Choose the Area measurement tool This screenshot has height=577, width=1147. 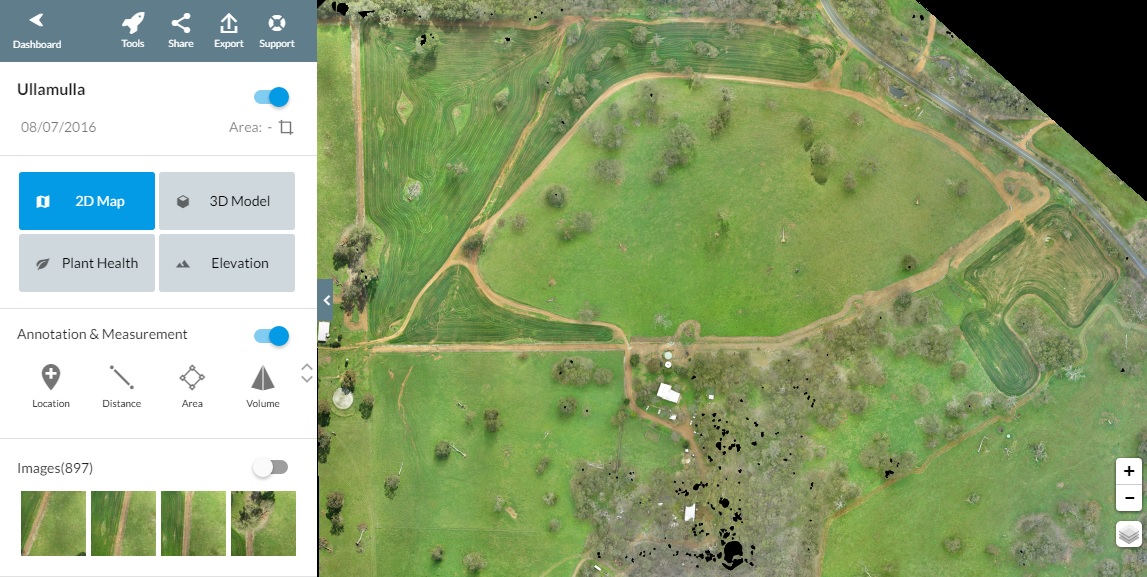click(192, 386)
